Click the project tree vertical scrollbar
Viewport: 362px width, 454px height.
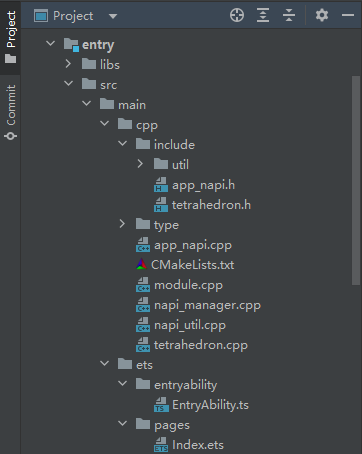356,180
